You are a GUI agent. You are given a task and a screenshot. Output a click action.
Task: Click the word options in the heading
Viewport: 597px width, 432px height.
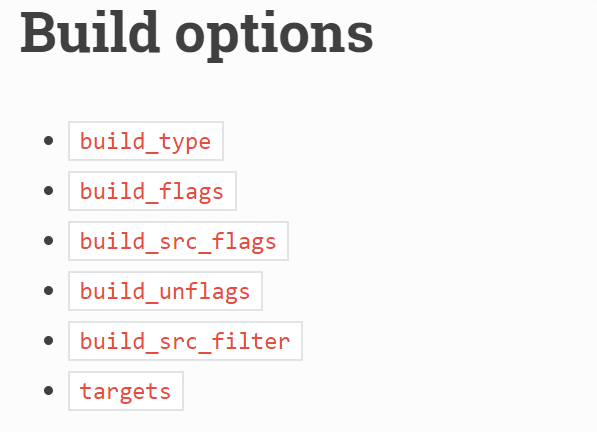[274, 38]
